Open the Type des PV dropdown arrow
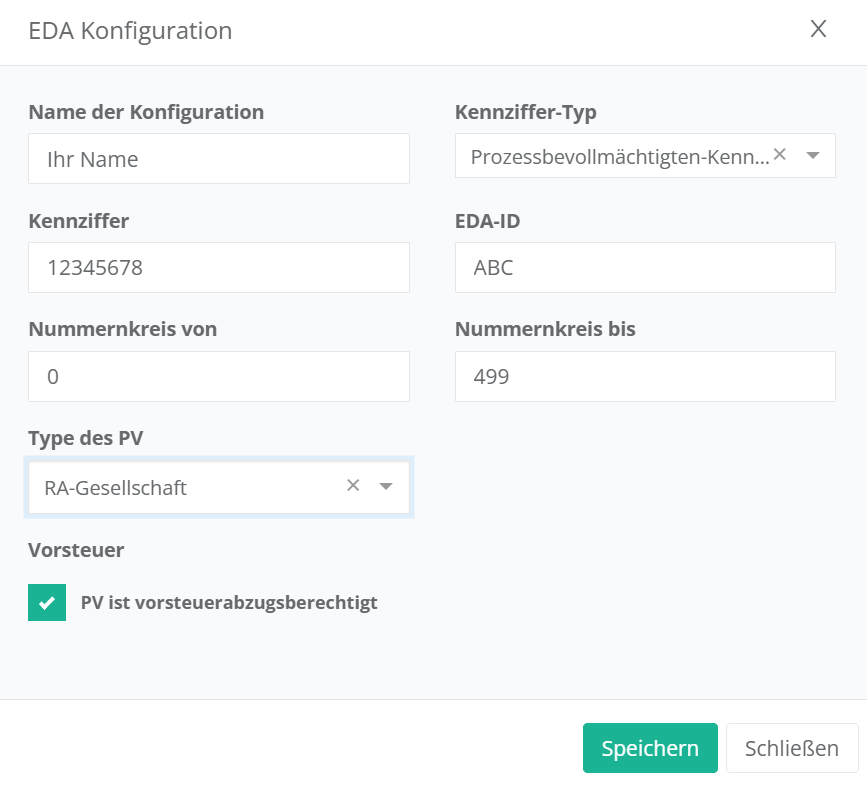The image size is (867, 789). click(386, 486)
